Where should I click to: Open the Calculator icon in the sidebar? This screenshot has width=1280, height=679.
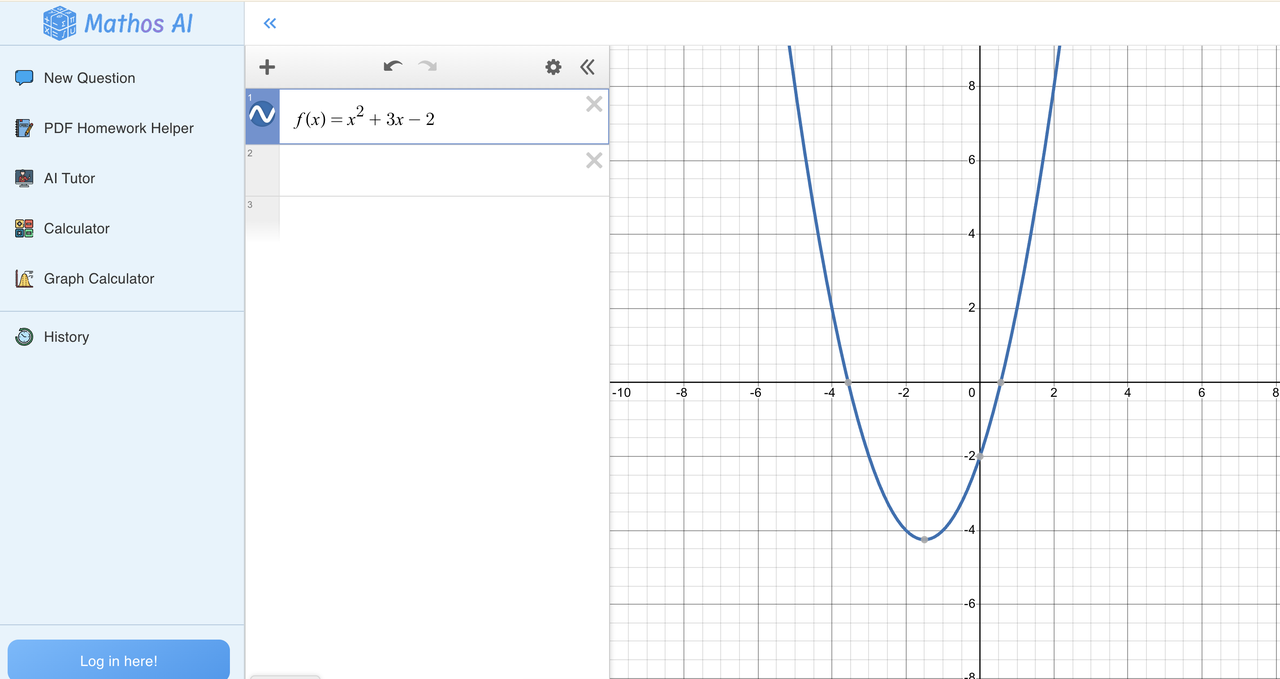[24, 228]
